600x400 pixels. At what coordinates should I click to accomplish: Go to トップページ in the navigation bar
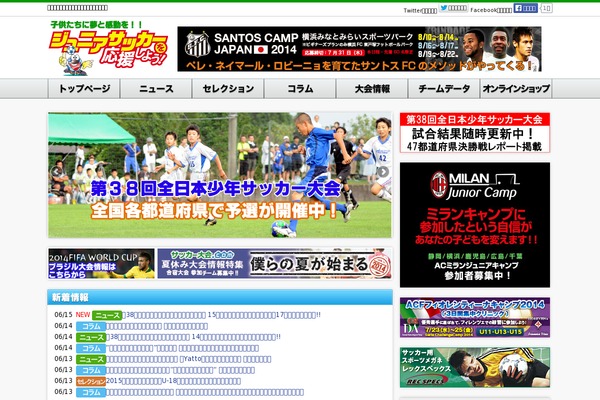[84, 89]
